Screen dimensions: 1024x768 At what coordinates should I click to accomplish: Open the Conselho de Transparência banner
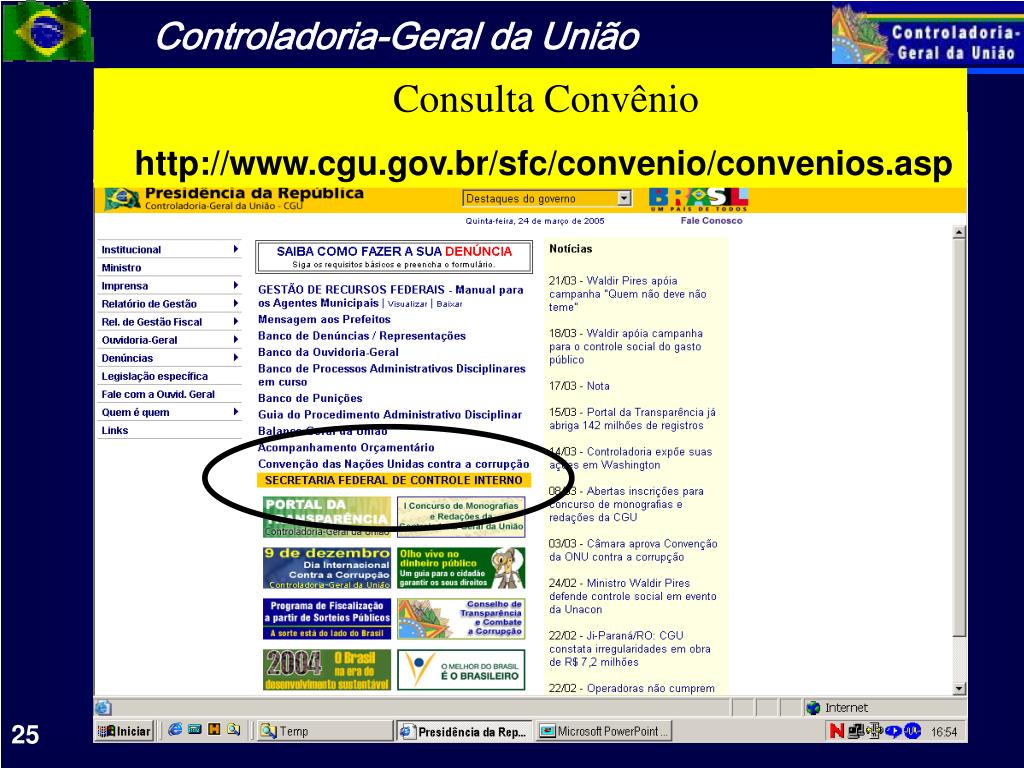[460, 619]
